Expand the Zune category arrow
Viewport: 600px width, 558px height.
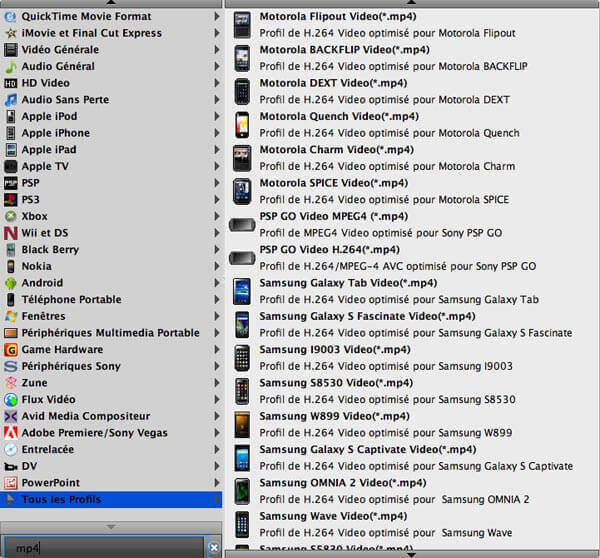216,383
